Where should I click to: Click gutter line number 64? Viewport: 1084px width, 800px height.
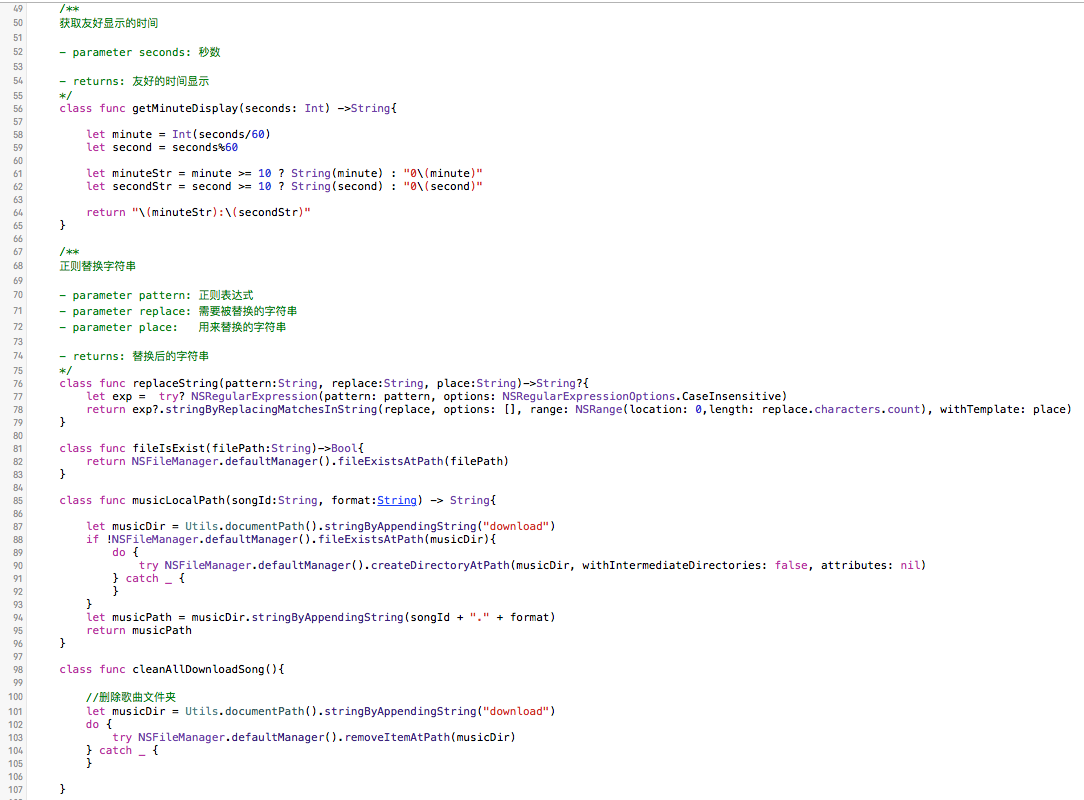click(x=18, y=213)
